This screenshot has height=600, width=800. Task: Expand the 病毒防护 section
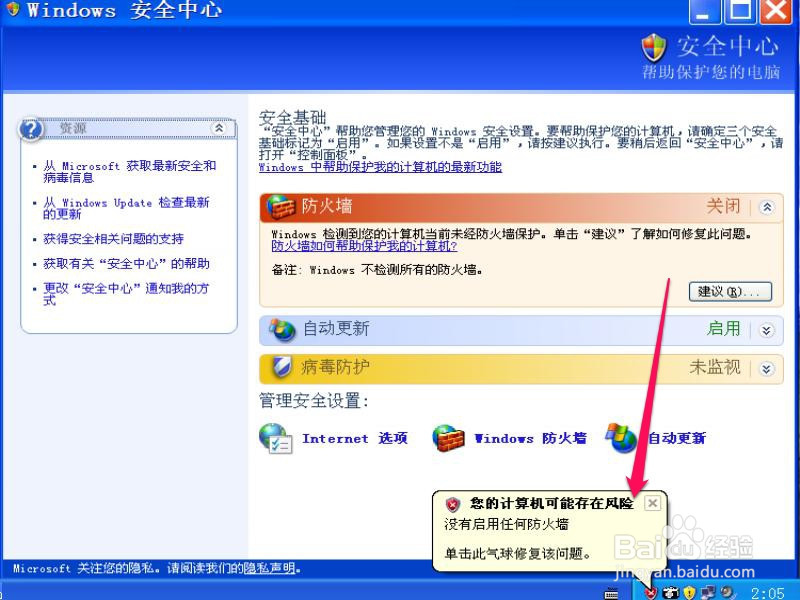click(x=766, y=368)
